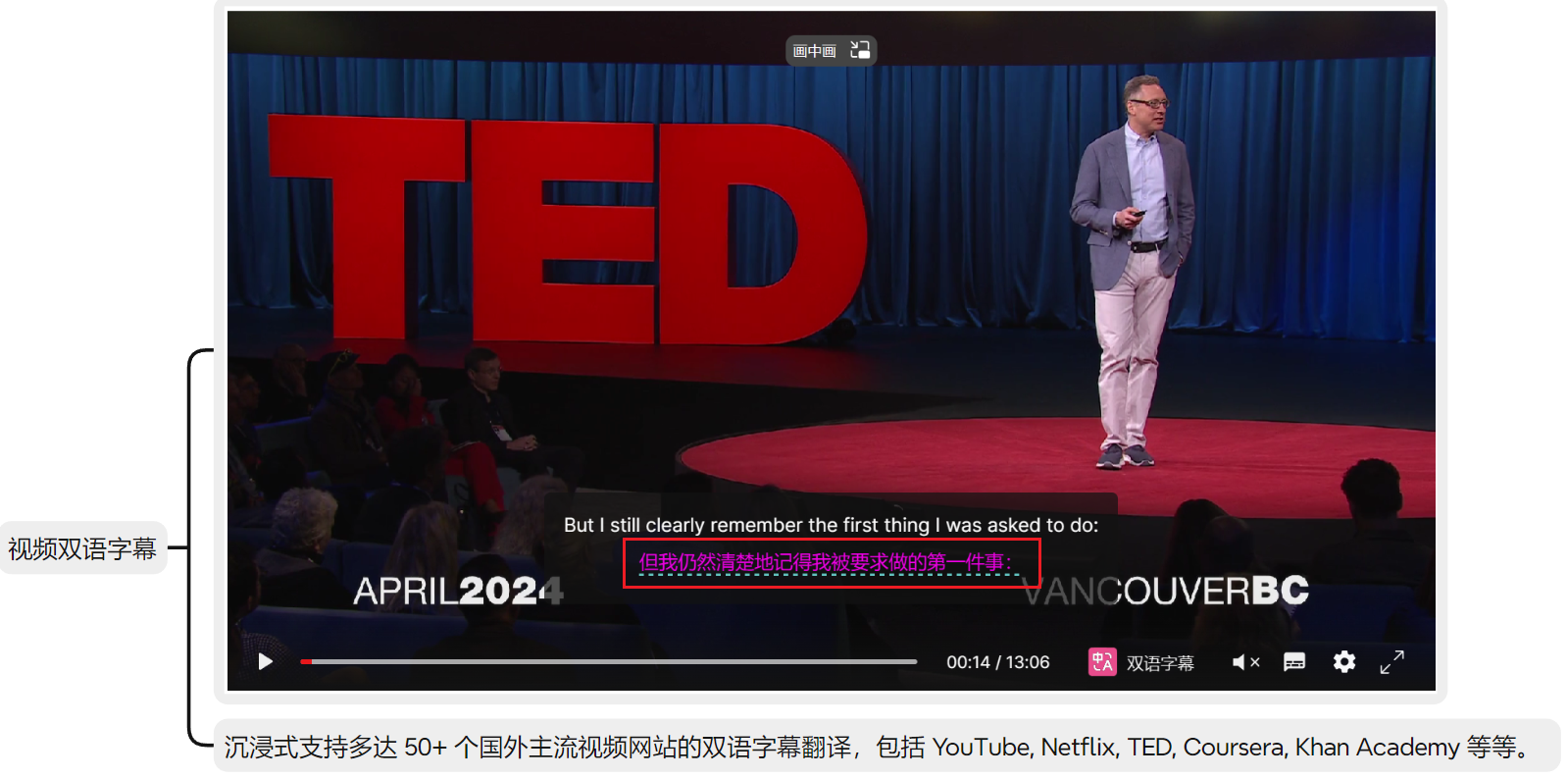Toggle video captions icon

[x=1294, y=662]
